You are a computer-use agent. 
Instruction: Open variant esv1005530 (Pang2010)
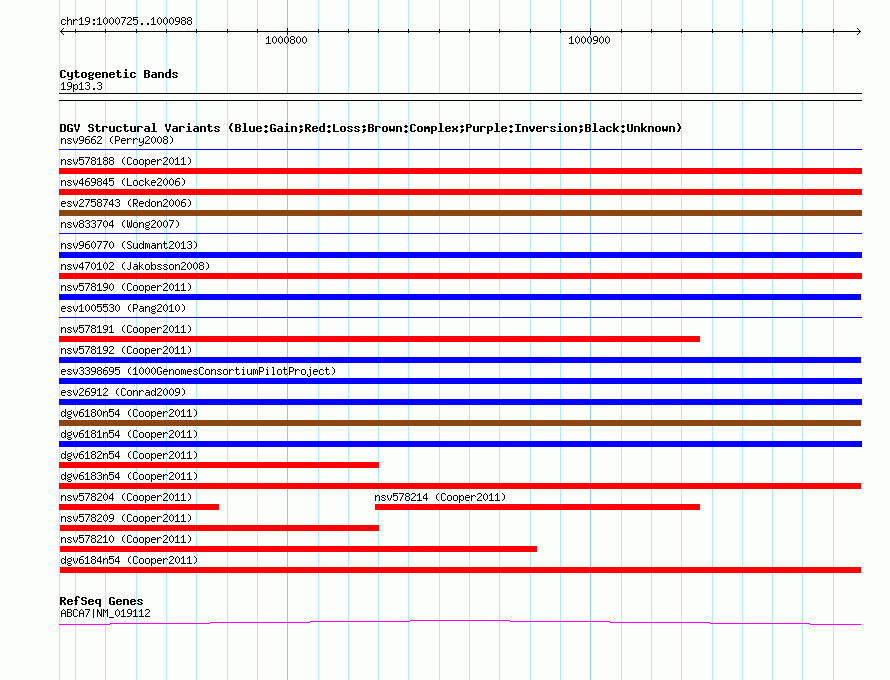pyautogui.click(x=123, y=308)
